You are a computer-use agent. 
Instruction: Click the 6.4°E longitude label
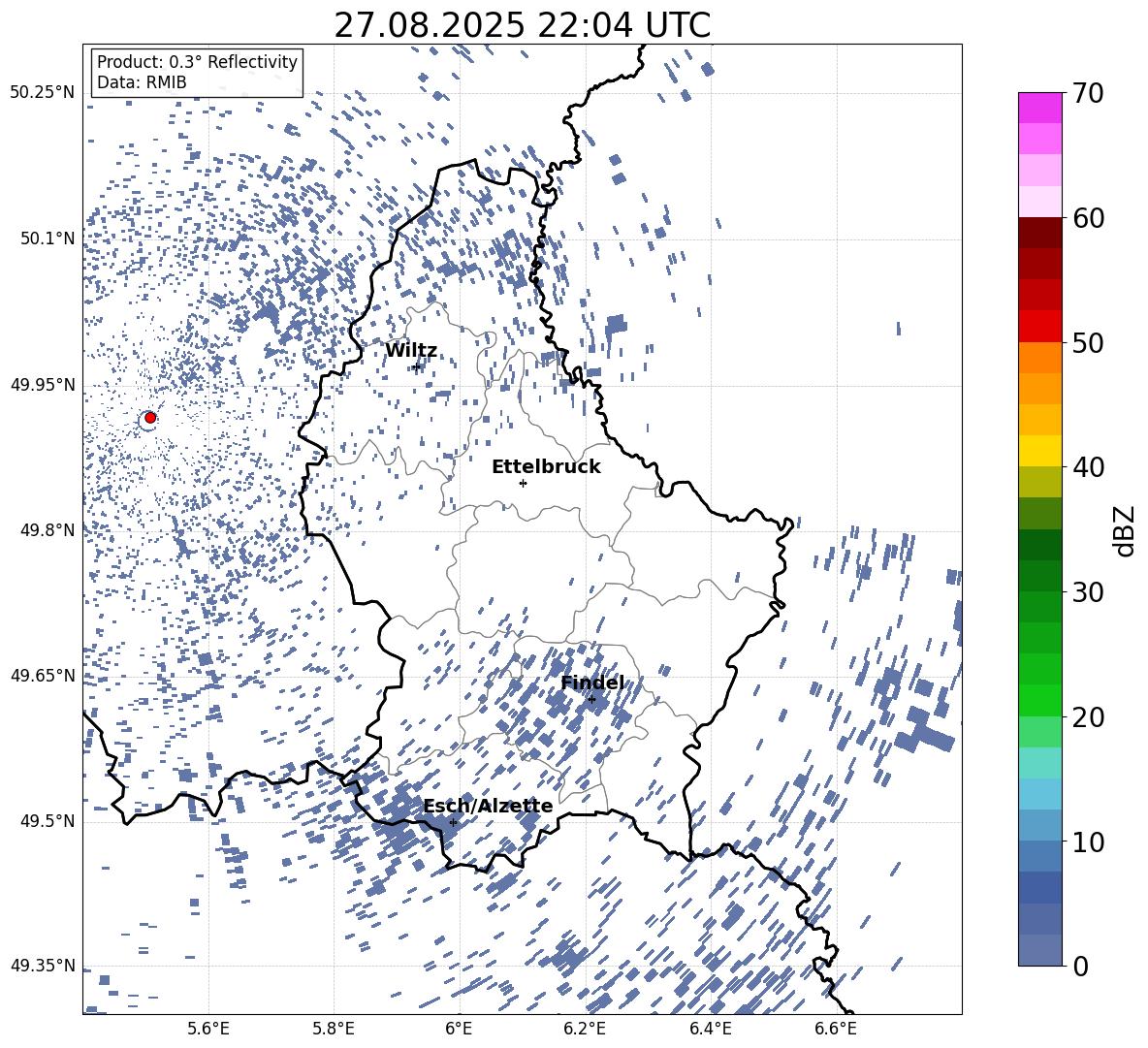[x=710, y=1029]
